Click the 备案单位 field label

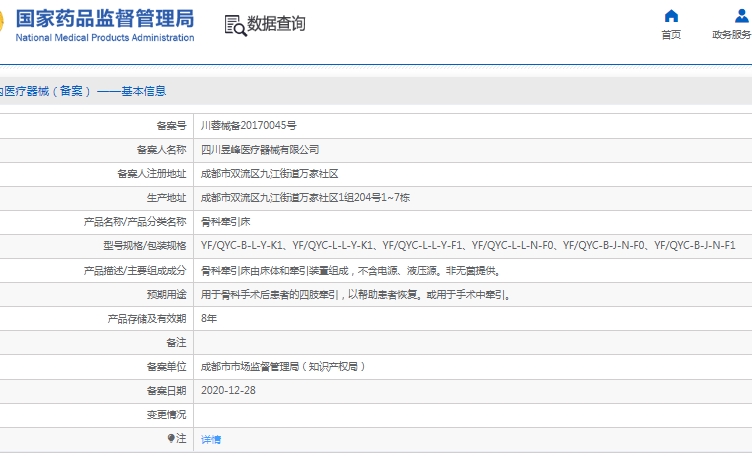pyautogui.click(x=166, y=366)
